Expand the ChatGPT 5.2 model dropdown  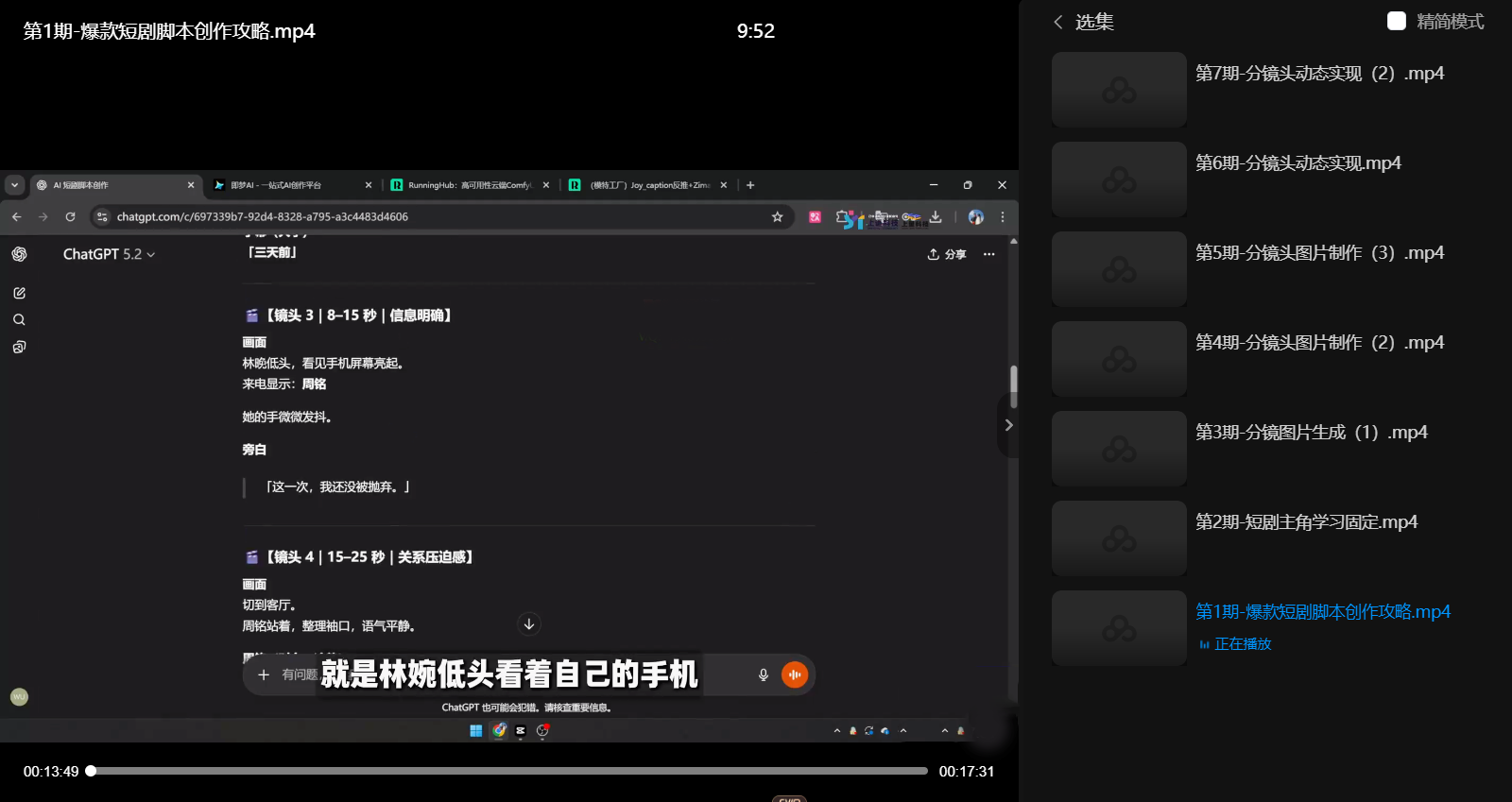tap(109, 254)
